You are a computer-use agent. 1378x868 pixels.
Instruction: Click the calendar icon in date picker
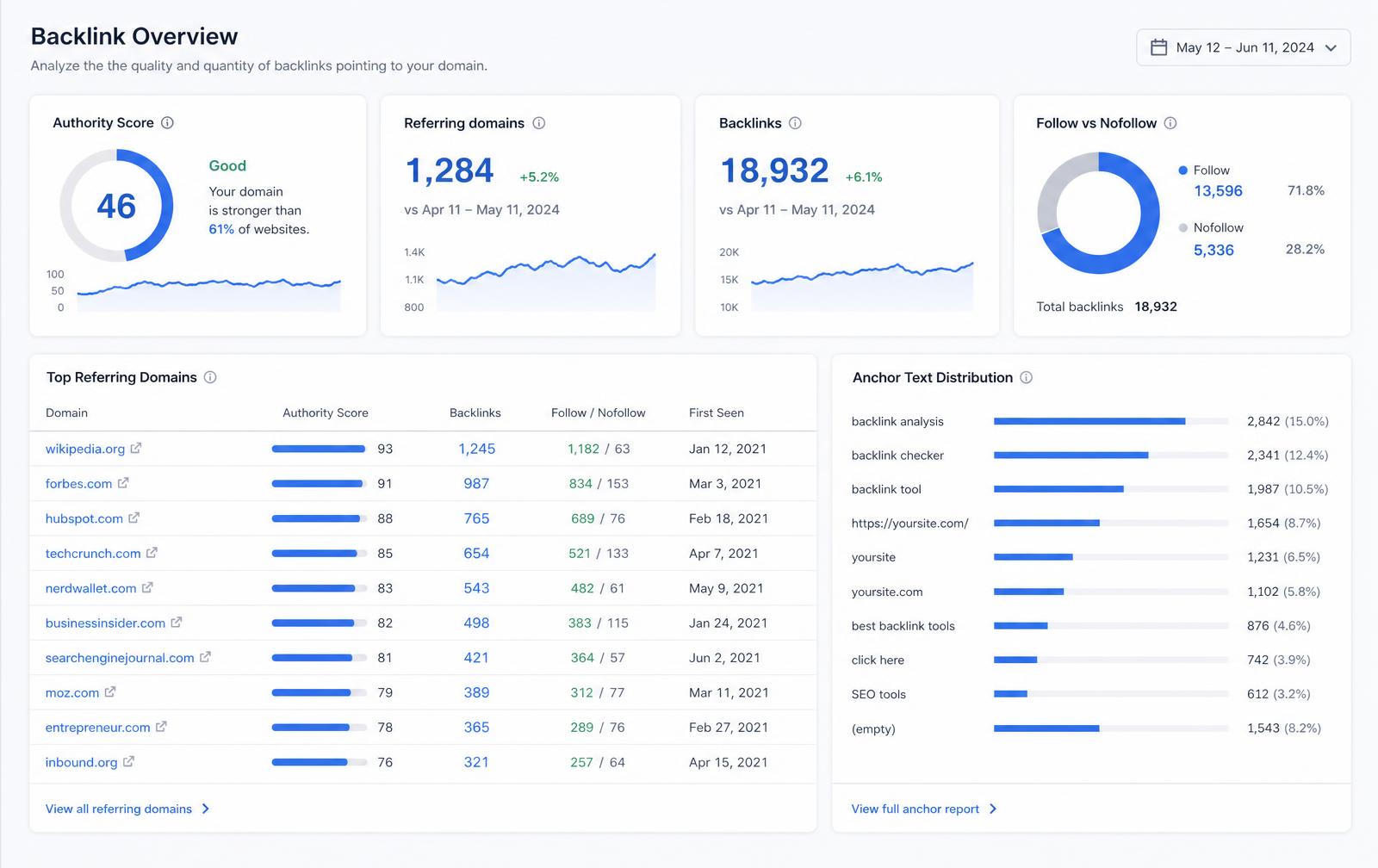1159,47
